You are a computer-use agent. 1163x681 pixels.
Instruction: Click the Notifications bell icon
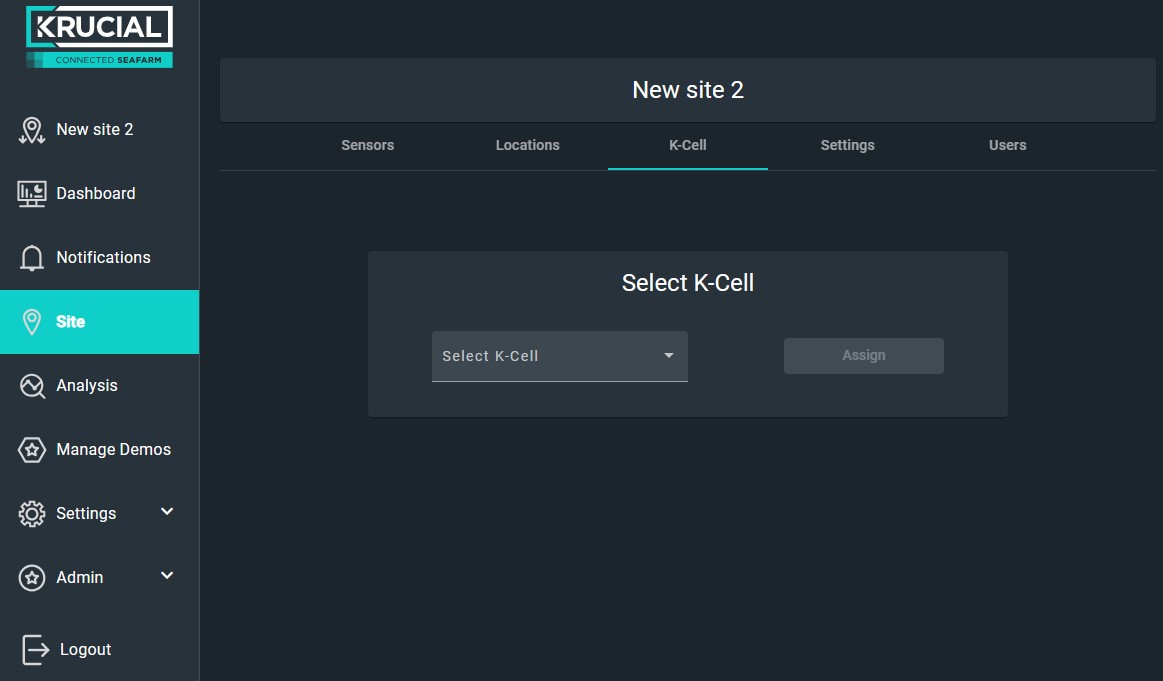coord(32,257)
